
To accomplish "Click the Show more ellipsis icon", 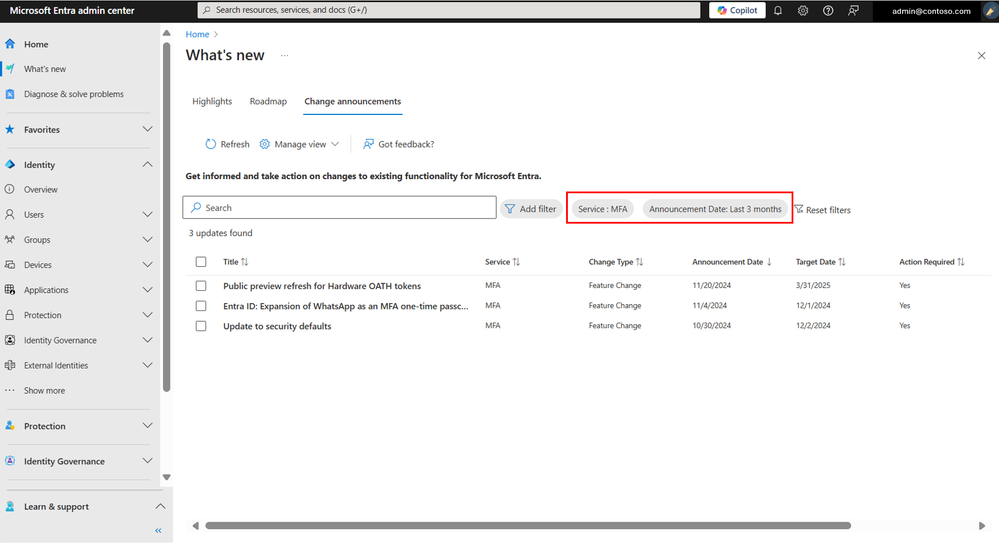I will pos(10,391).
